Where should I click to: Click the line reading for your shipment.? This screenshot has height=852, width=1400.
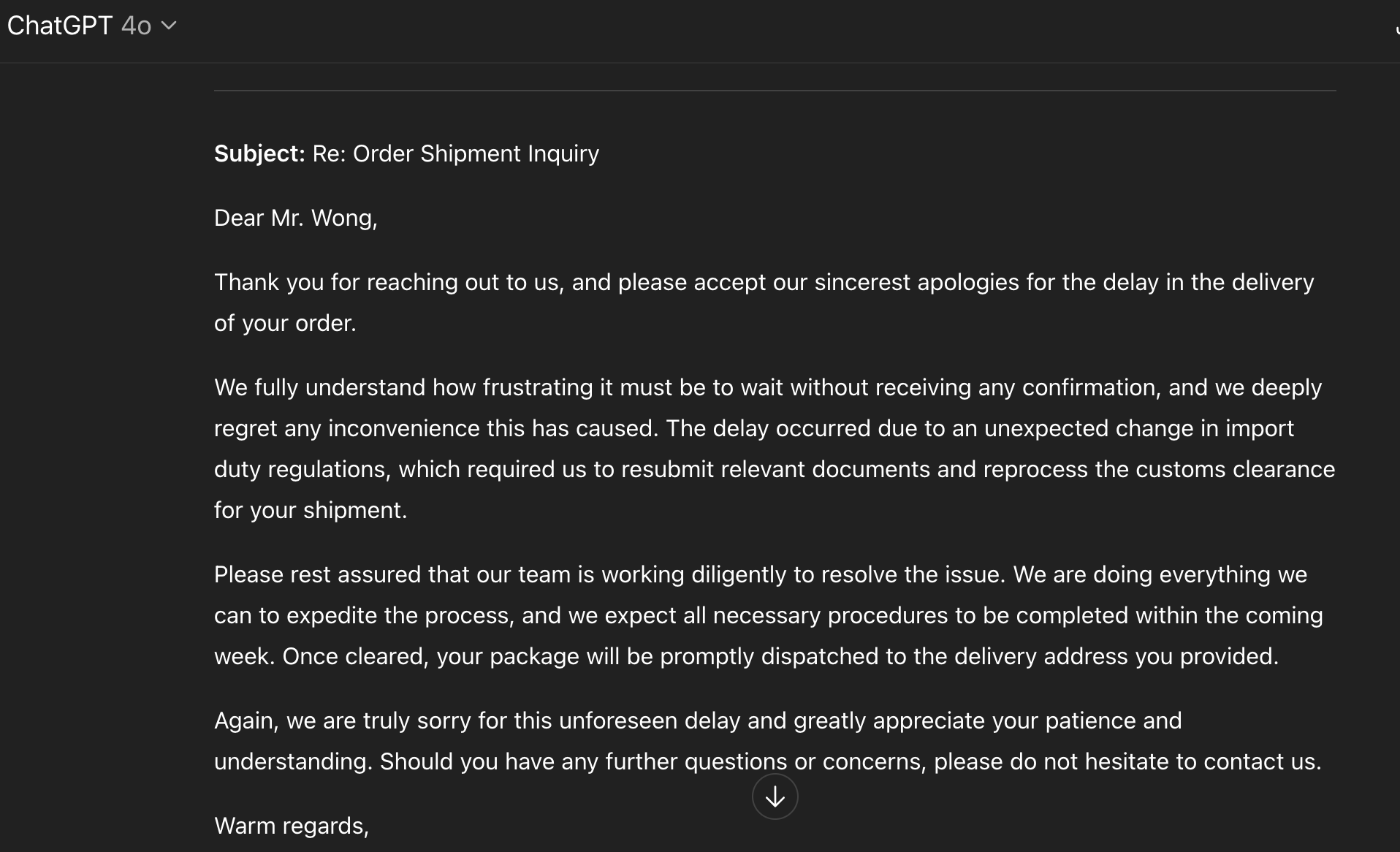tap(310, 510)
